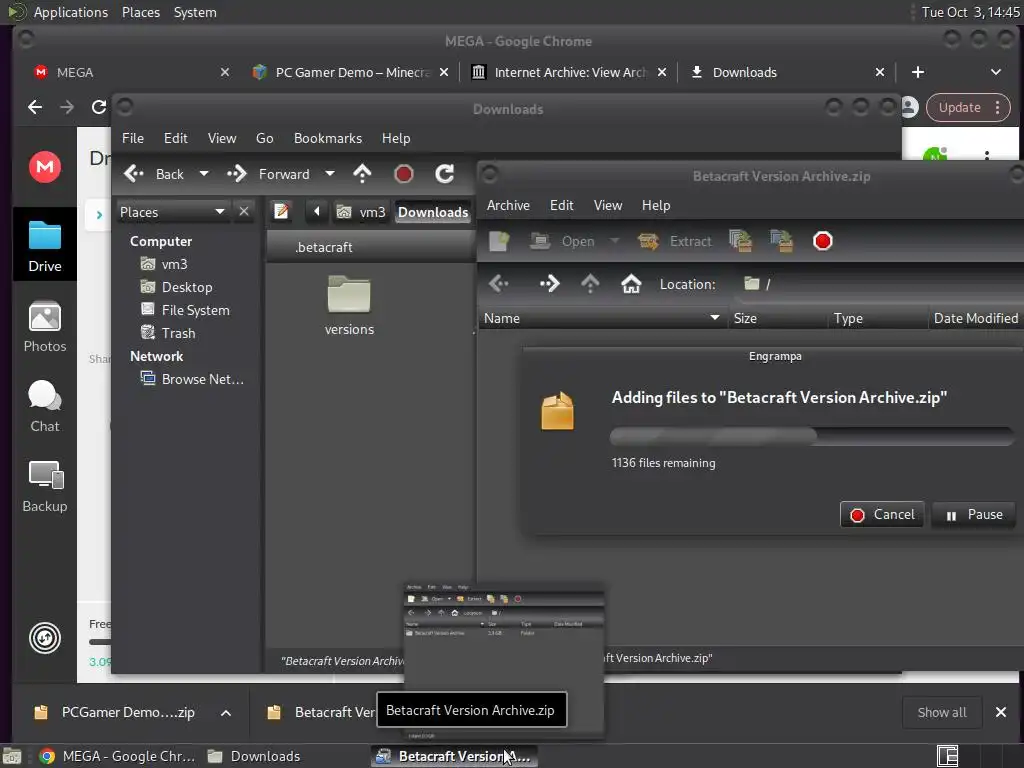Click the Update button in Chrome
This screenshot has height=768, width=1024.
(968, 108)
